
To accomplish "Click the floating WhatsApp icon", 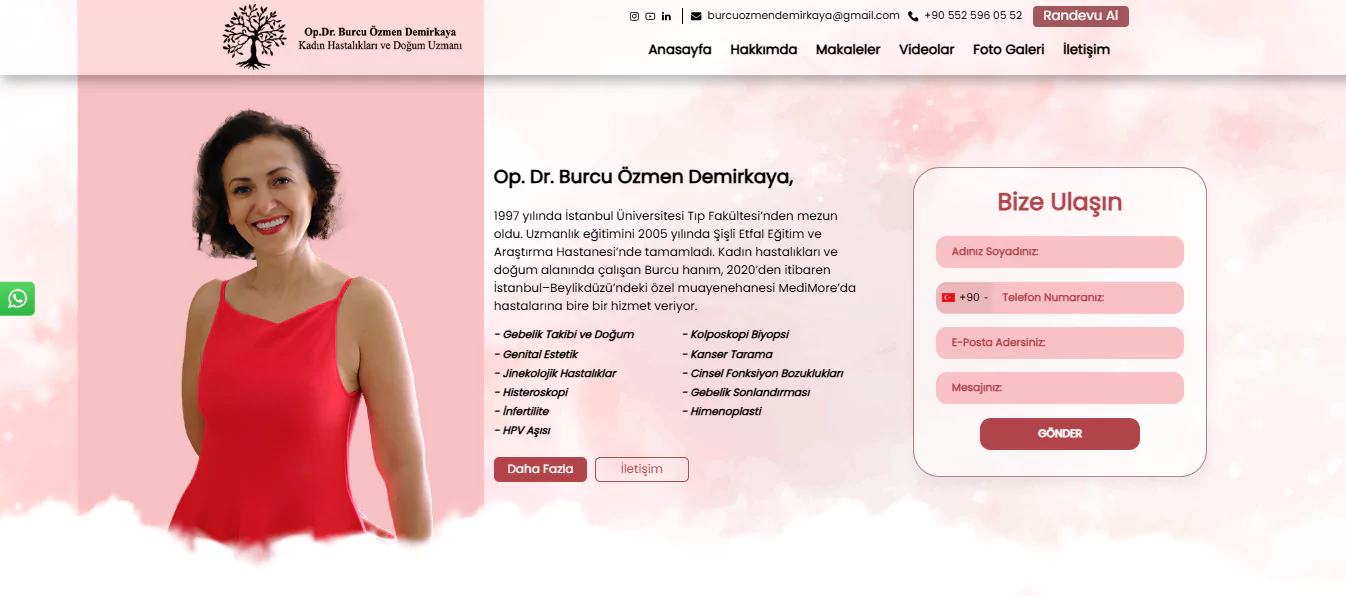I will 17,298.
